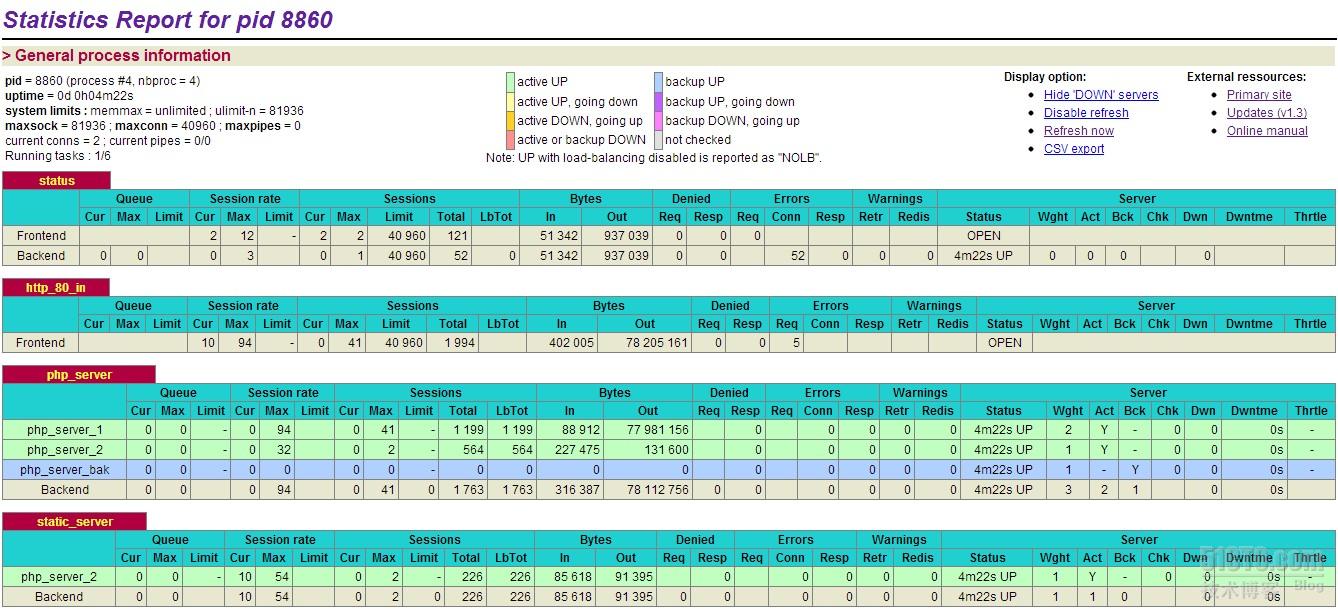Click the Backend row in static_server table
Screen dimensions: 1338x613
(x=669, y=597)
